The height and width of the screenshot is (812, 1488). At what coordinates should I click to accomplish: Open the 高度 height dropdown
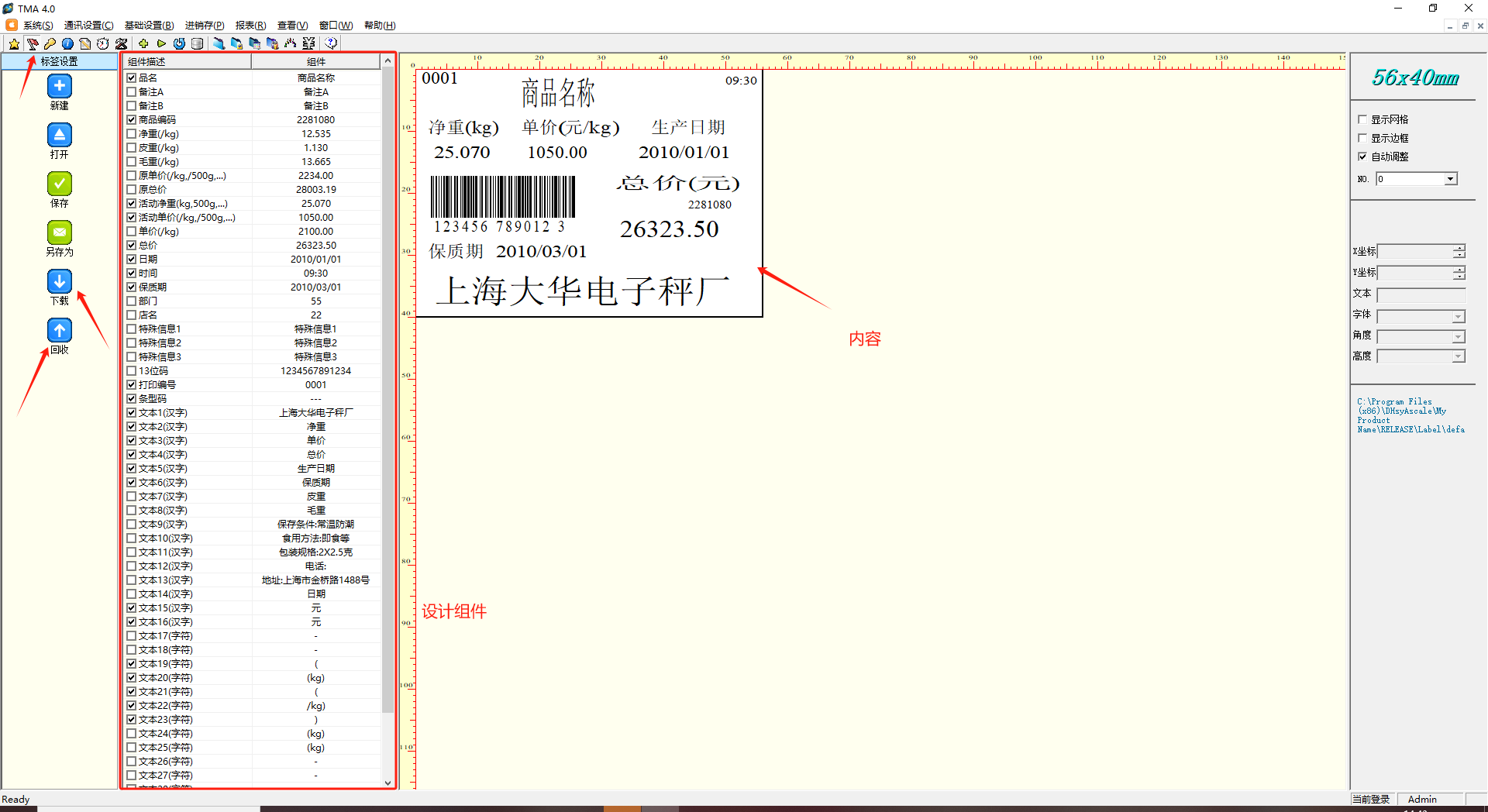point(1459,356)
